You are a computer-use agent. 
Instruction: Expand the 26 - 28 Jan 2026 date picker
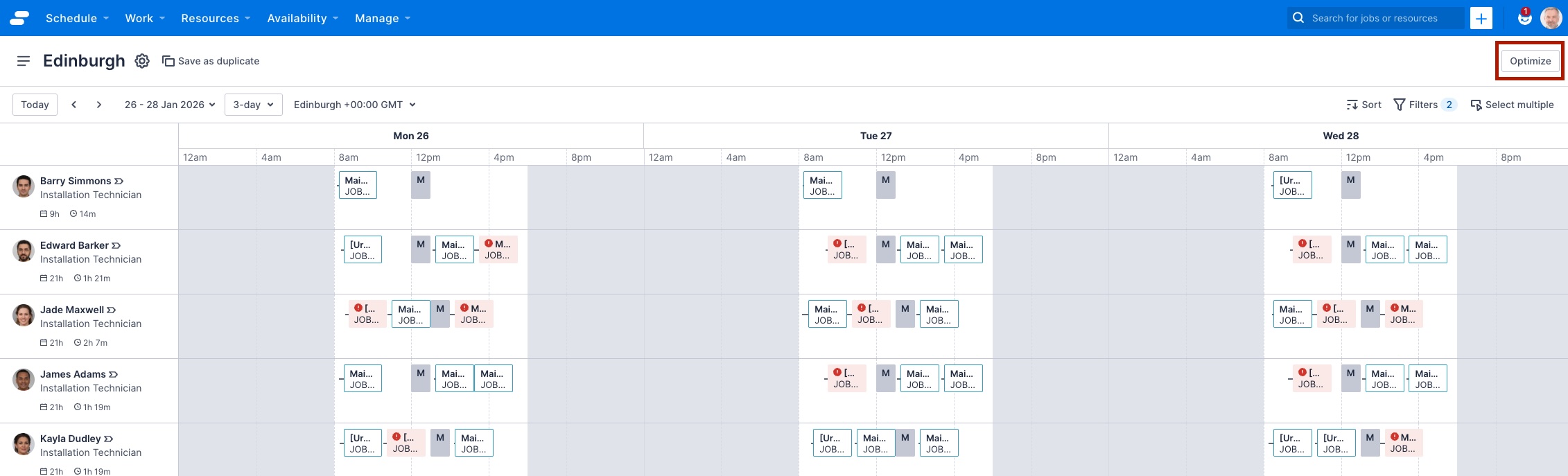(x=170, y=105)
